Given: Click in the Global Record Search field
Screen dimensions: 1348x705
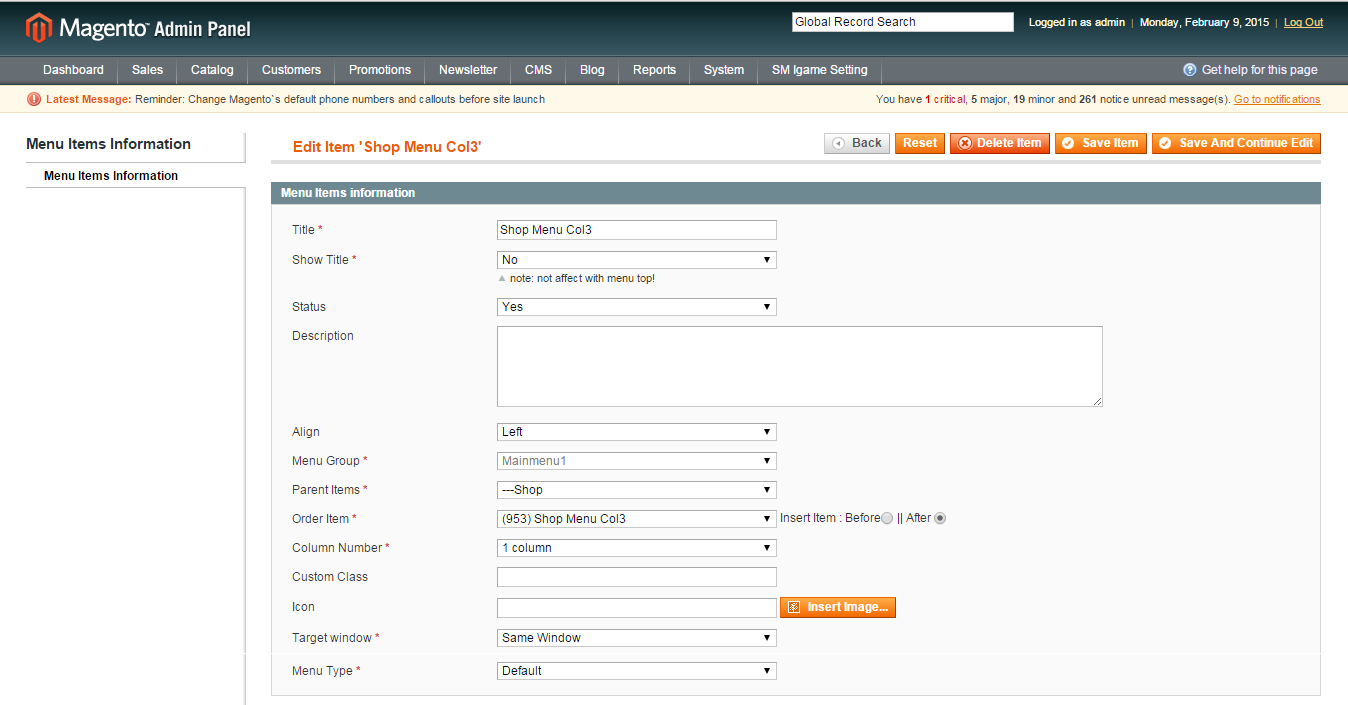Looking at the screenshot, I should [903, 22].
